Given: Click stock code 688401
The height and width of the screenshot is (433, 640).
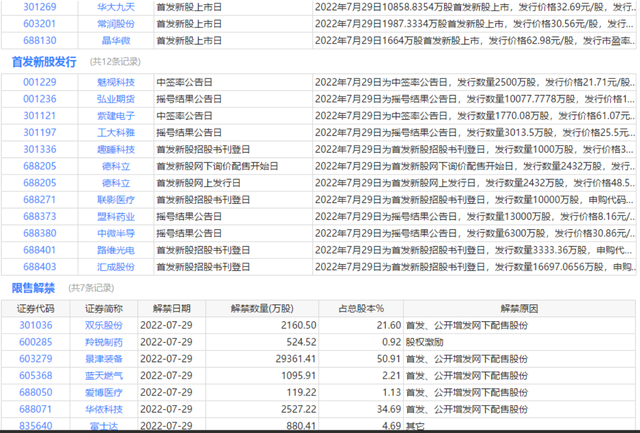Looking at the screenshot, I should point(40,250).
